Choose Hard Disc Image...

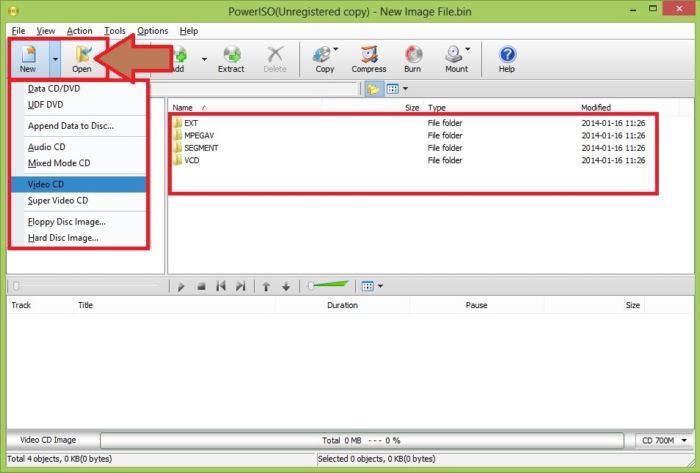pyautogui.click(x=79, y=238)
